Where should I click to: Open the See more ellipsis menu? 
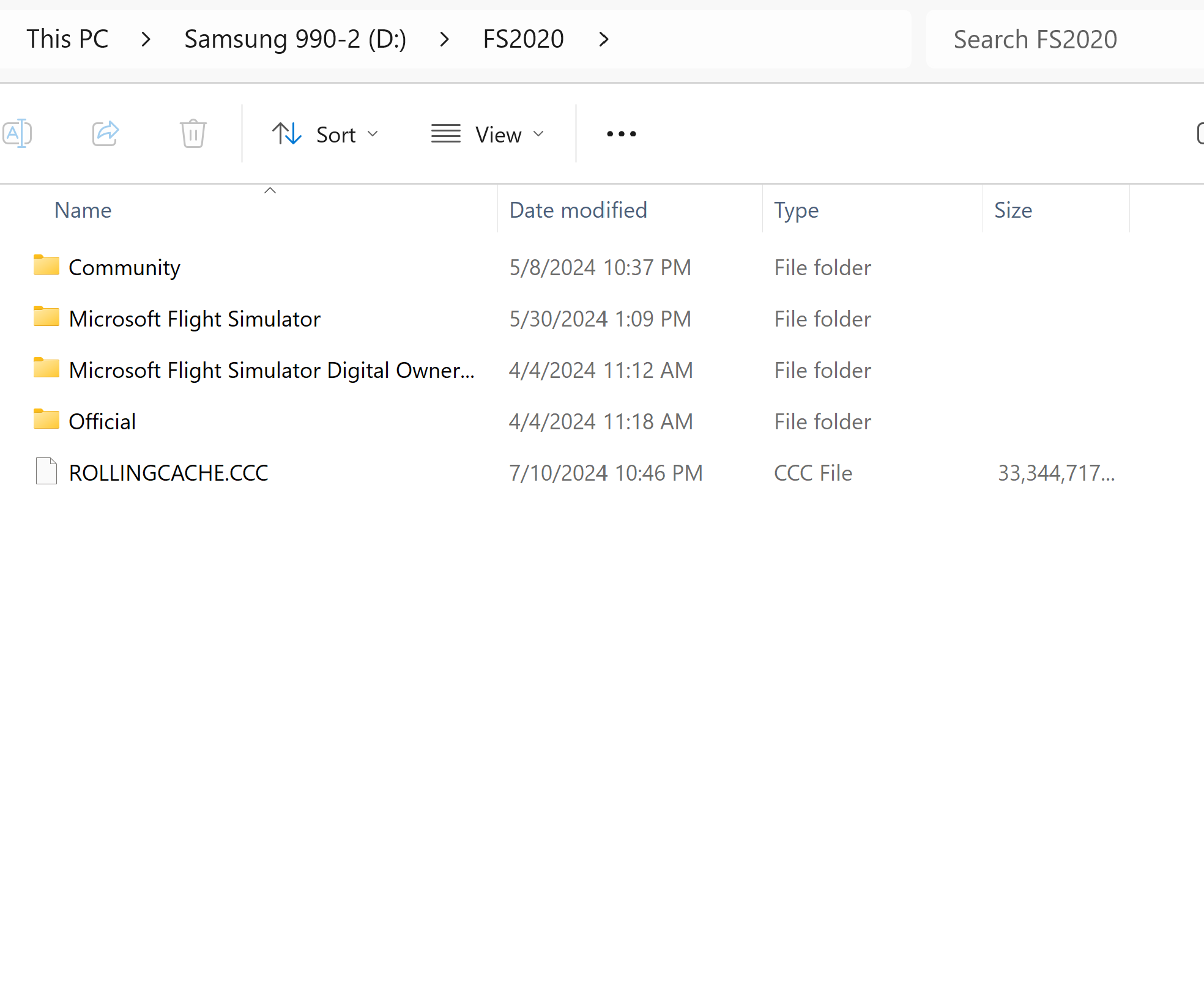coord(621,134)
